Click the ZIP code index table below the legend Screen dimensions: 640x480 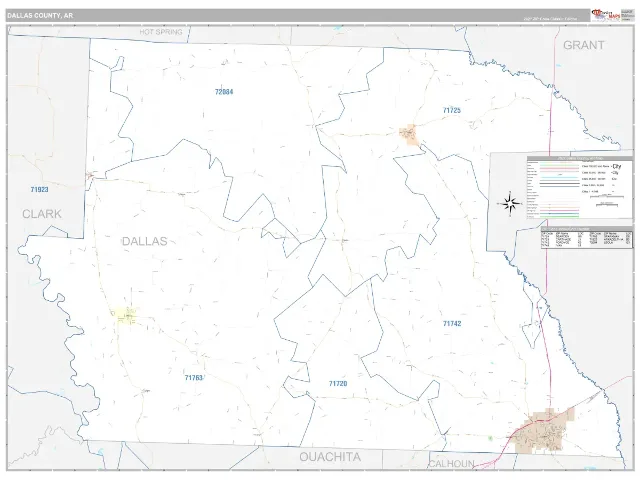coord(587,238)
